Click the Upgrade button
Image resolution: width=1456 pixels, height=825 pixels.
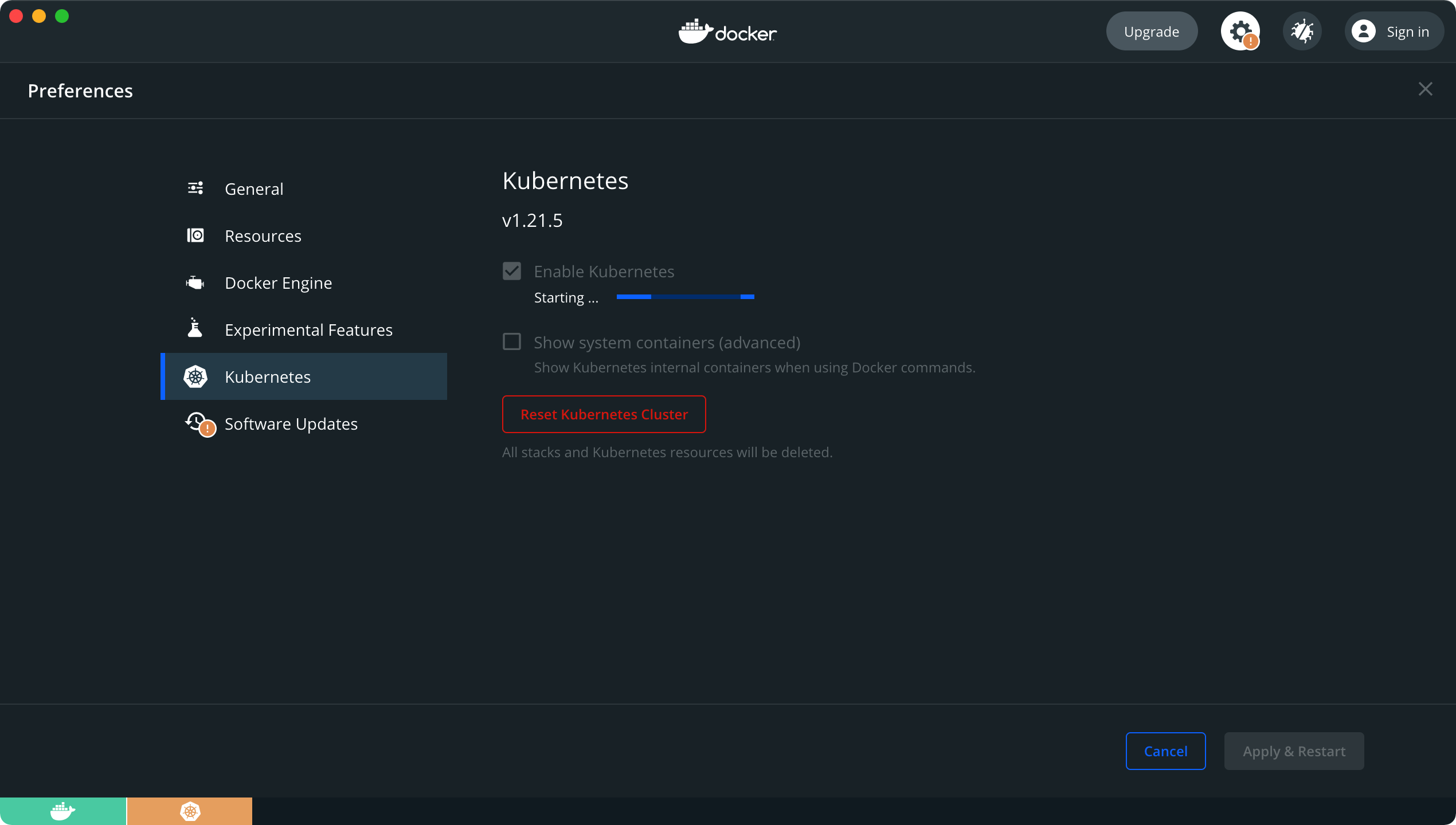point(1151,32)
